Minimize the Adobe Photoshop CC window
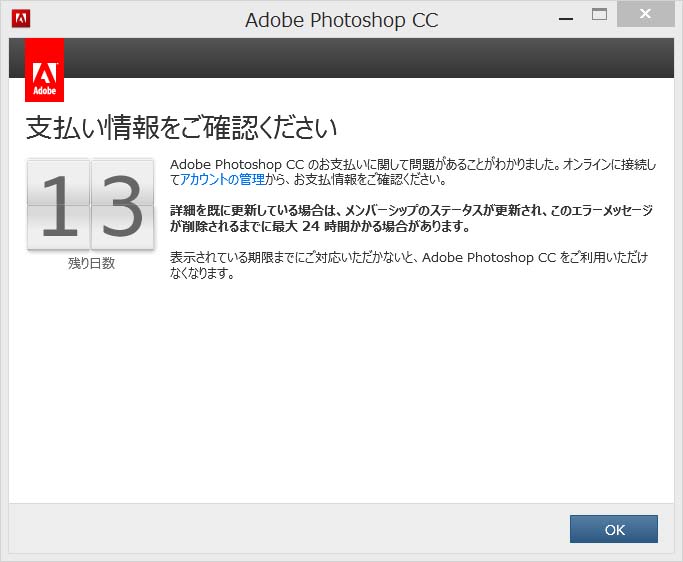The image size is (683, 562). tap(565, 19)
